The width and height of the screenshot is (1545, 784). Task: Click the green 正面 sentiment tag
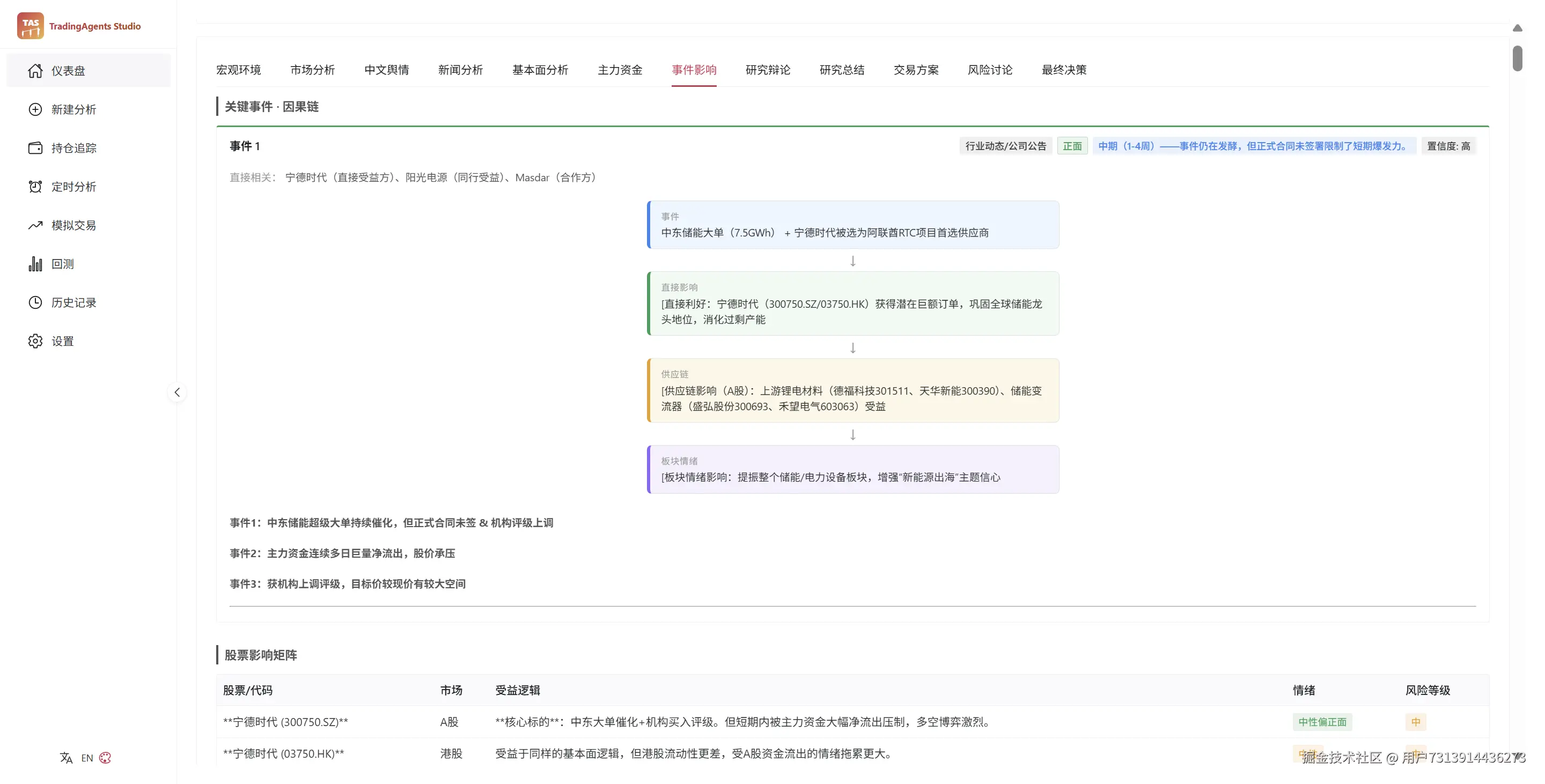click(x=1072, y=146)
